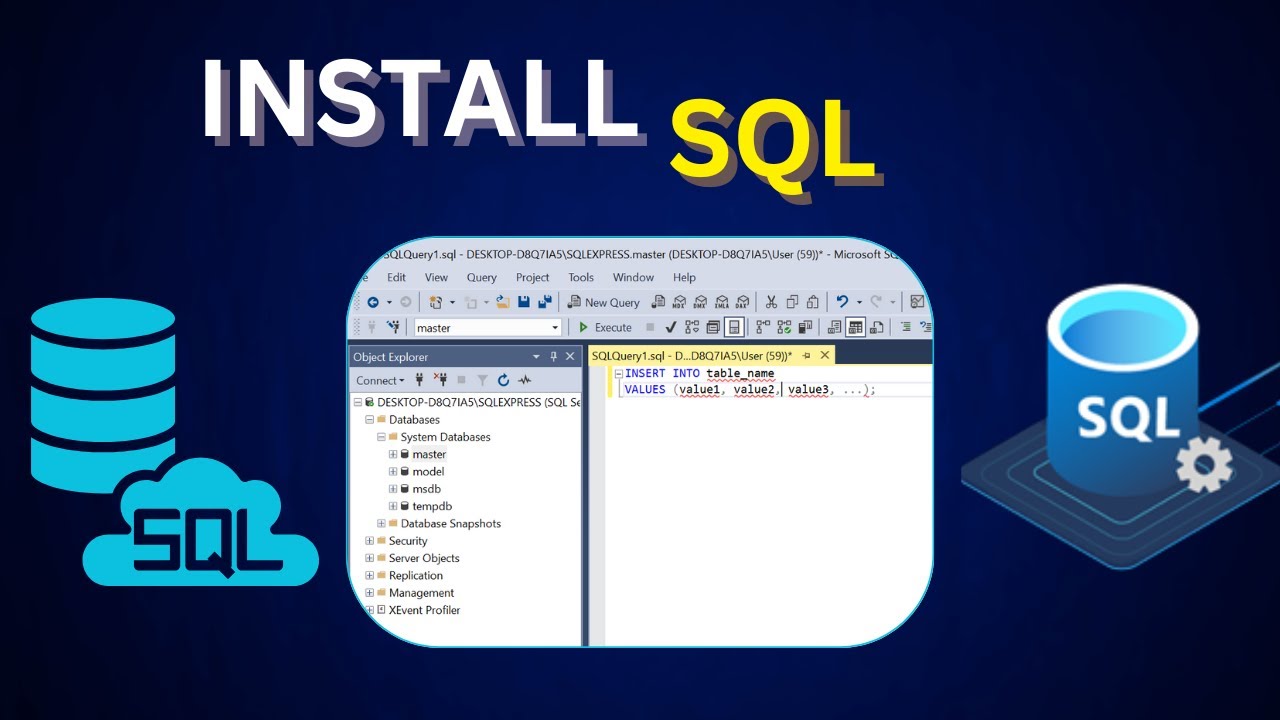
Task: Select the Replication tree item
Action: [x=416, y=576]
